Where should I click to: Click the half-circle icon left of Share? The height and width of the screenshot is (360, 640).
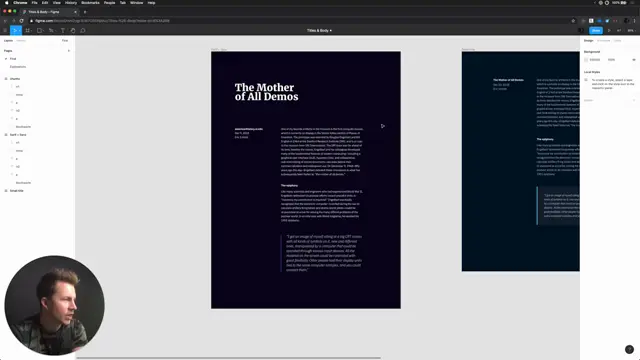(581, 30)
